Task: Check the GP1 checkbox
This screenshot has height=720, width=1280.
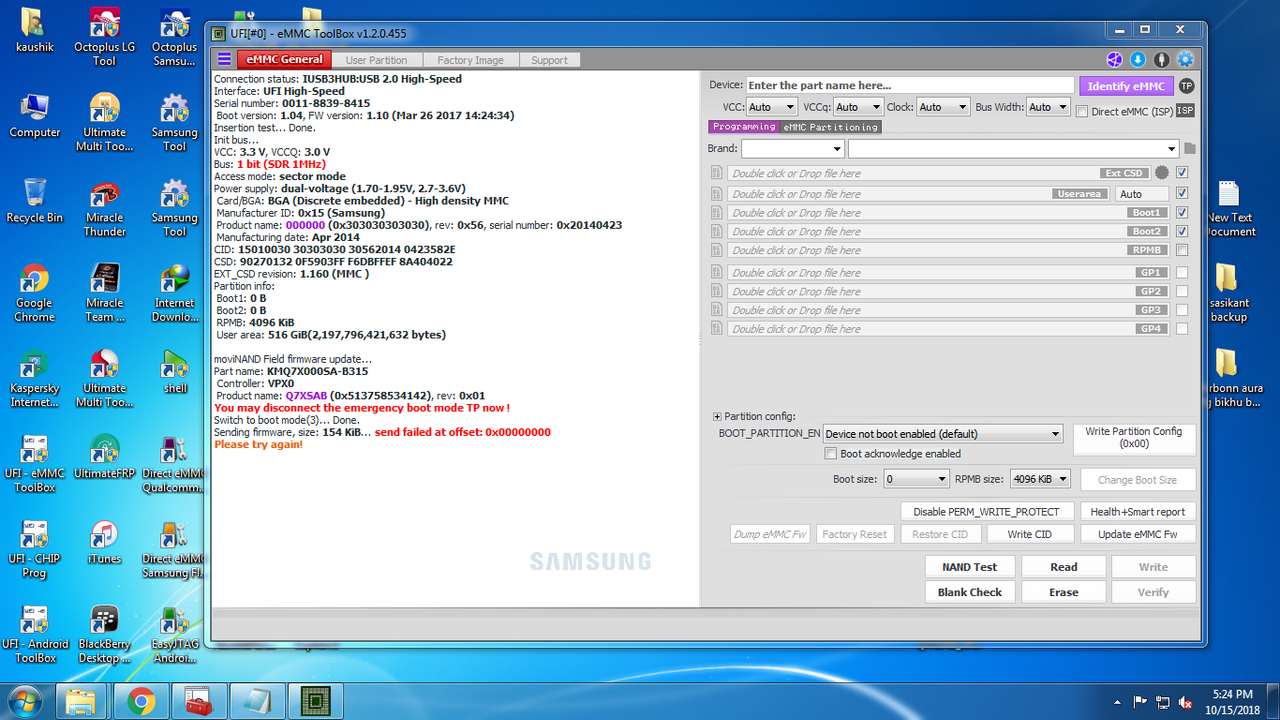Action: pos(1182,272)
